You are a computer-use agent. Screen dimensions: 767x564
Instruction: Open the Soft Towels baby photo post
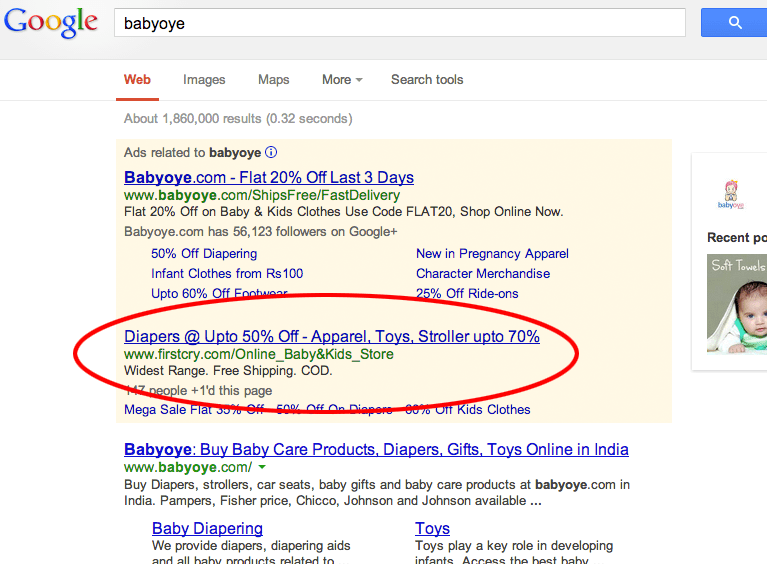[737, 304]
